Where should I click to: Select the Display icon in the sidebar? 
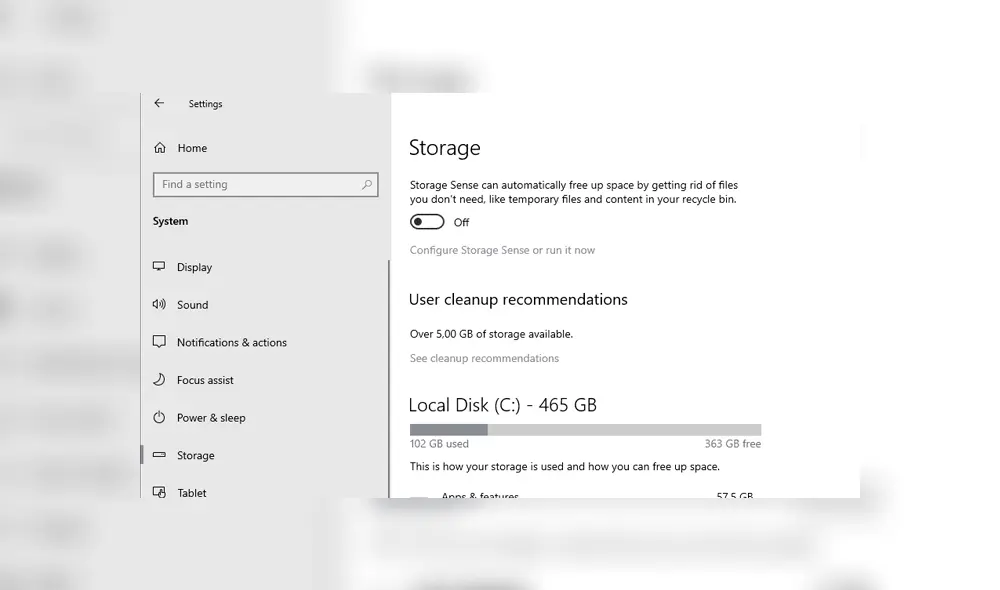pos(160,267)
